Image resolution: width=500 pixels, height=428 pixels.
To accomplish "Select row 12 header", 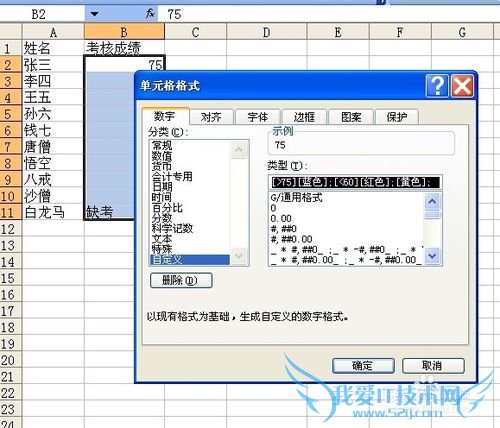I will [x=11, y=229].
